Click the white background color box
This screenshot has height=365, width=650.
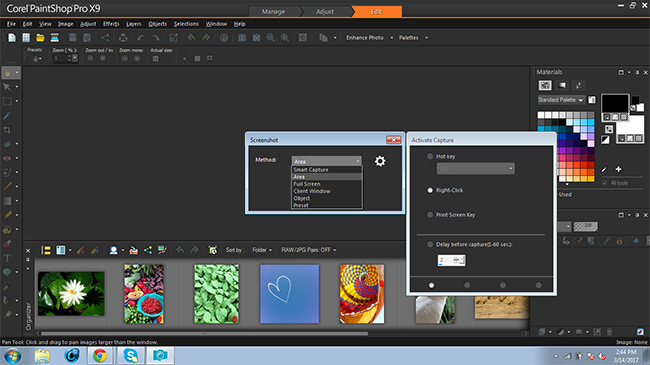[x=631, y=129]
